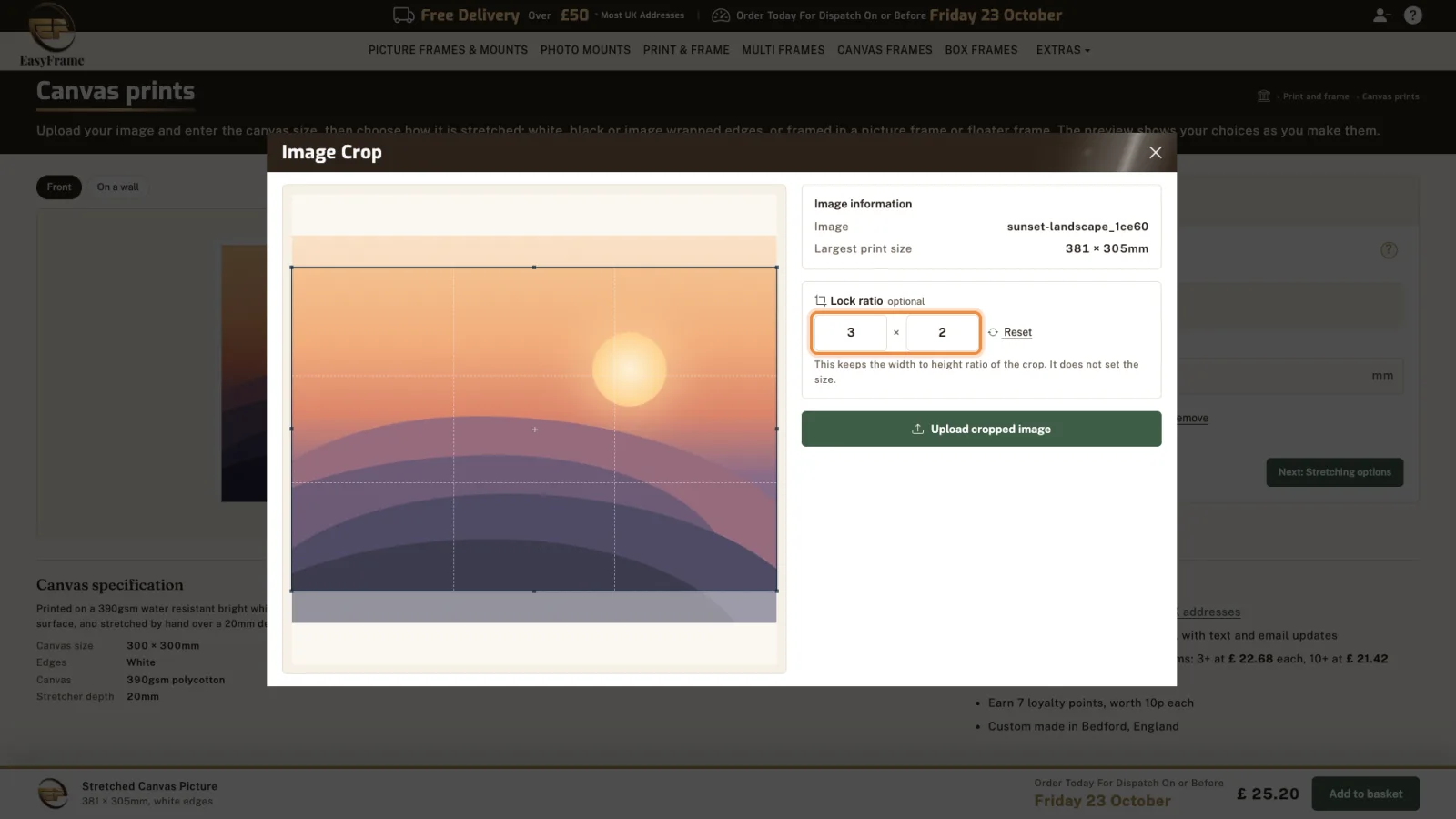Open Print and frame breadcrumb link
The height and width of the screenshot is (819, 1456).
(1316, 96)
